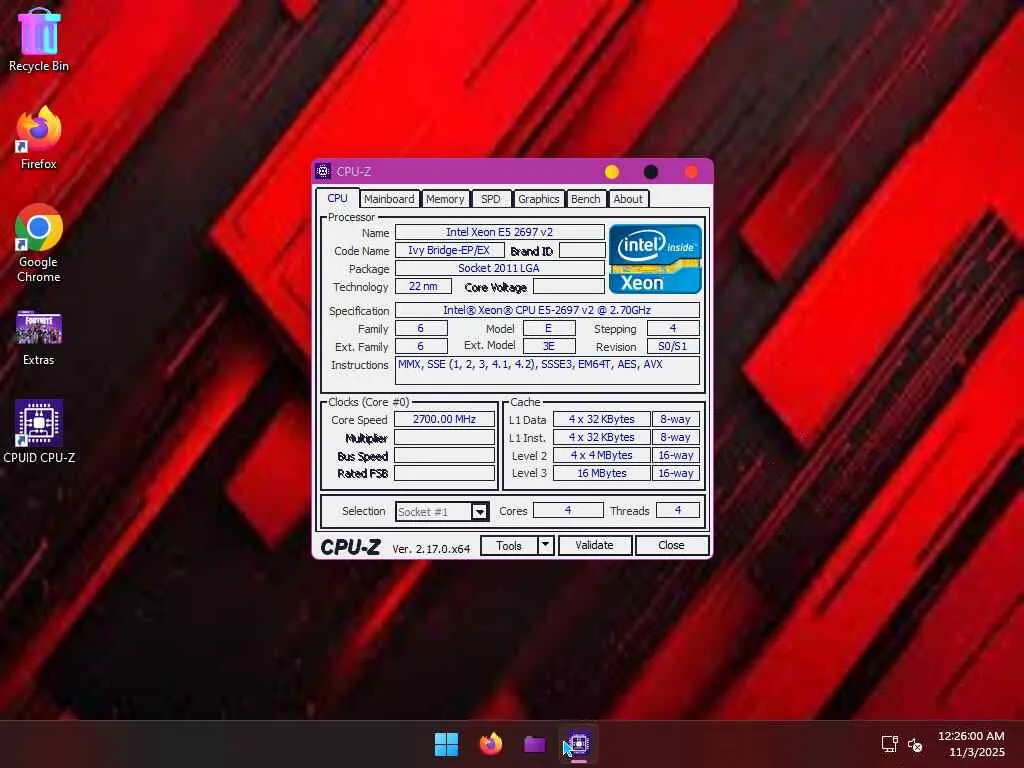Screen dimensions: 1024x768
Task: Open the SPD tab
Action: (x=490, y=199)
